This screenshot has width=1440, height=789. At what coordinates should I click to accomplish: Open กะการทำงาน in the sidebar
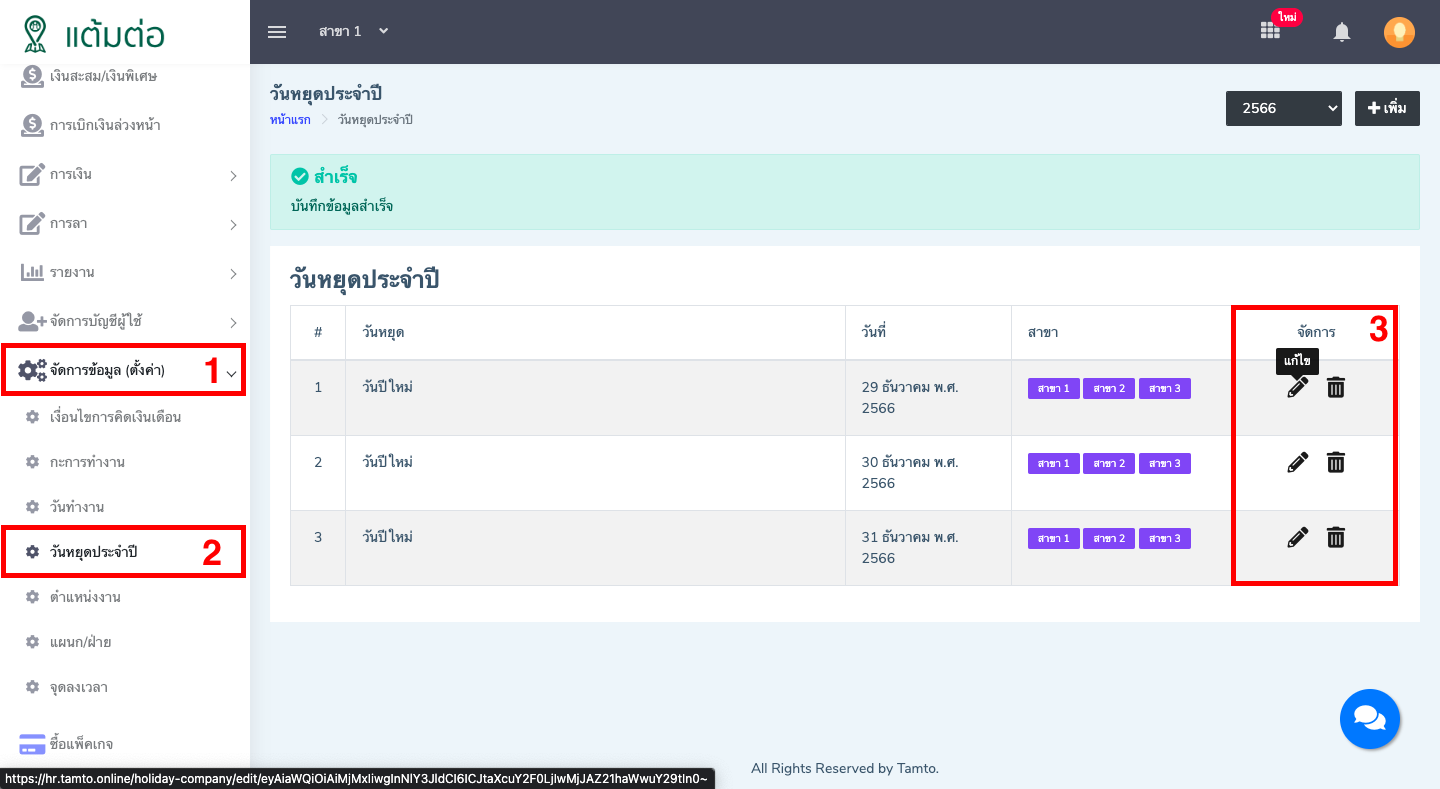[x=87, y=462]
